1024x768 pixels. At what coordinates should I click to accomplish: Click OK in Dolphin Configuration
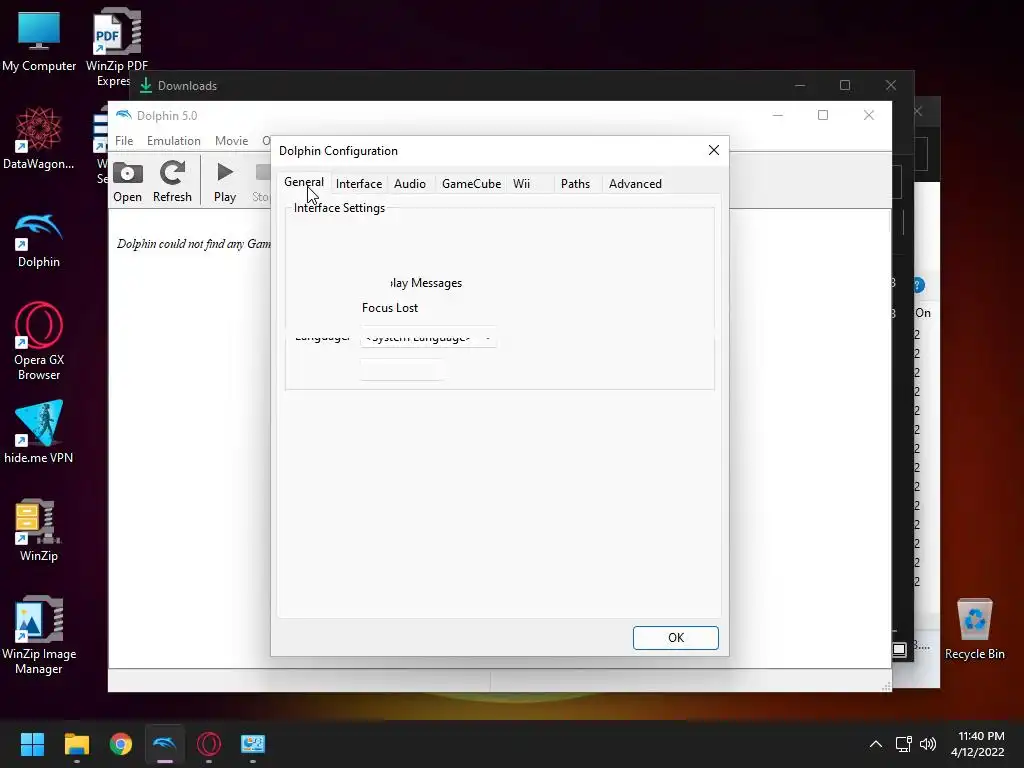675,637
